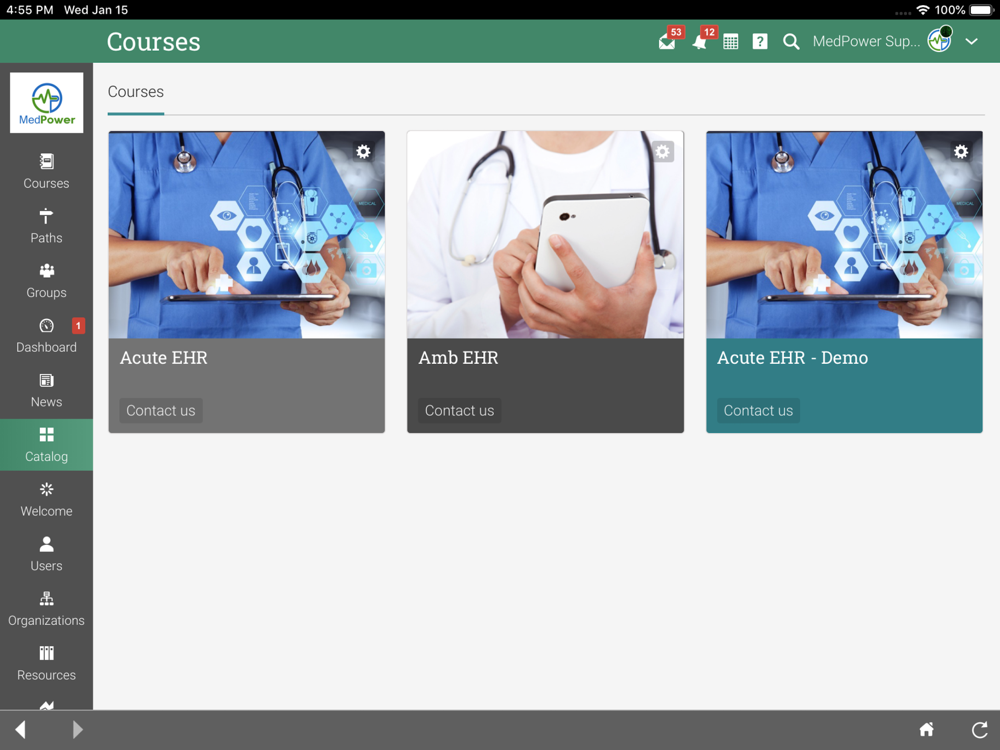Go to Courses in the sidebar
This screenshot has width=1000, height=750.
[x=46, y=172]
